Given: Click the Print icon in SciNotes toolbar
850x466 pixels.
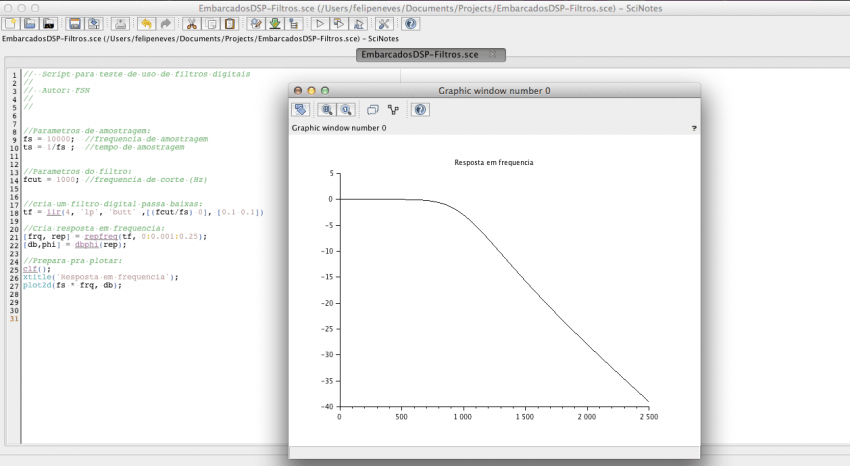Looking at the screenshot, I should click(119, 24).
